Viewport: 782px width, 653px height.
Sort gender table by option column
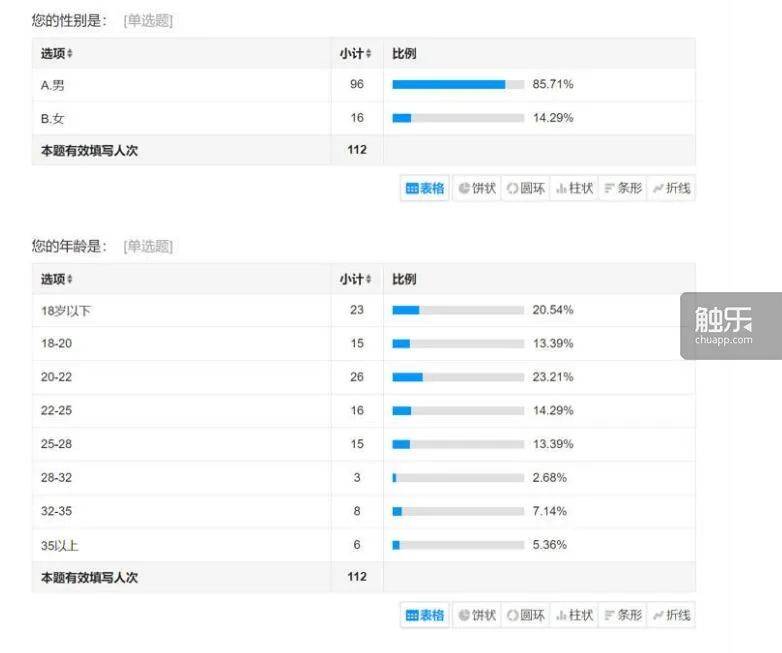point(57,53)
